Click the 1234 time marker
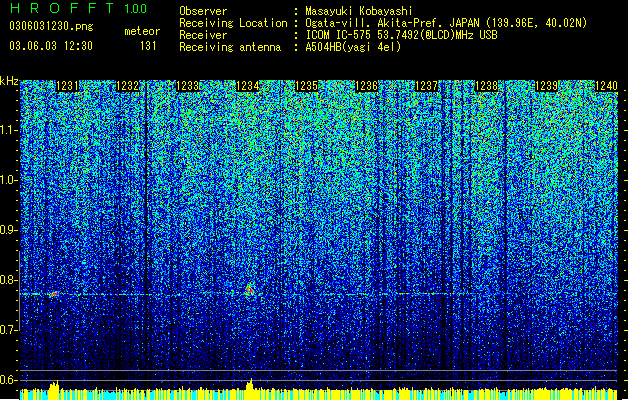 pos(248,86)
